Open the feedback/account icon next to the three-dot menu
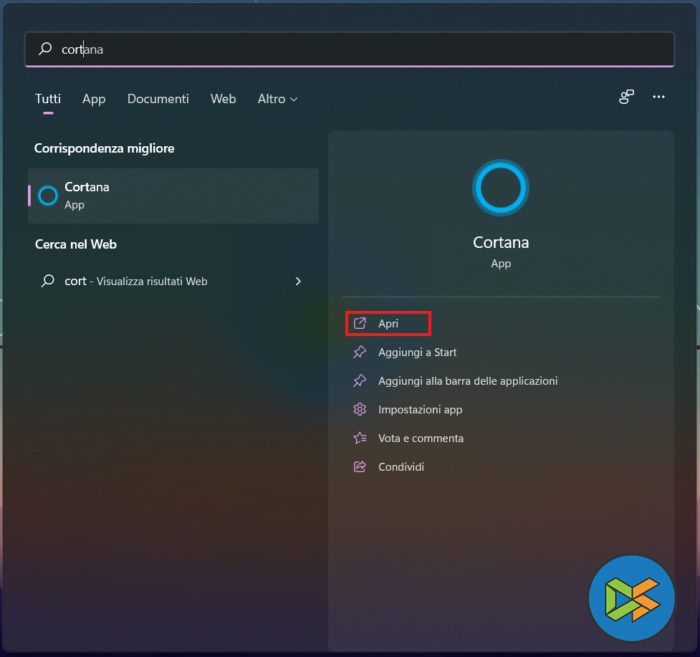This screenshot has height=657, width=700. (626, 97)
